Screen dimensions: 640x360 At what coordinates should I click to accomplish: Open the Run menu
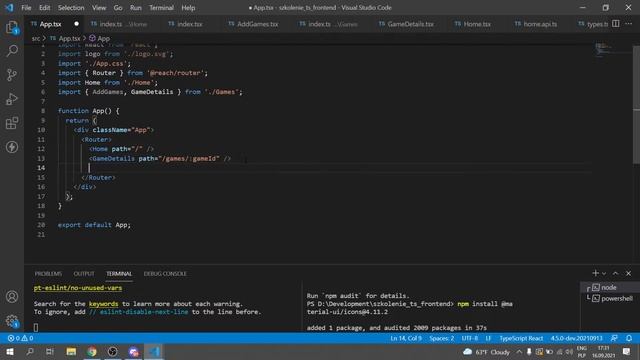coord(136,8)
